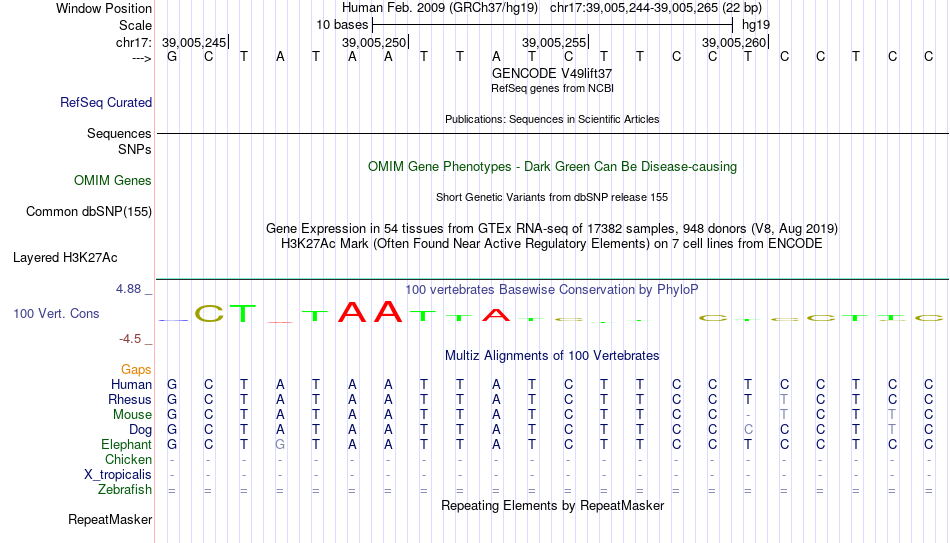Click the Gaps row label
This screenshot has width=950, height=543.
click(x=136, y=369)
